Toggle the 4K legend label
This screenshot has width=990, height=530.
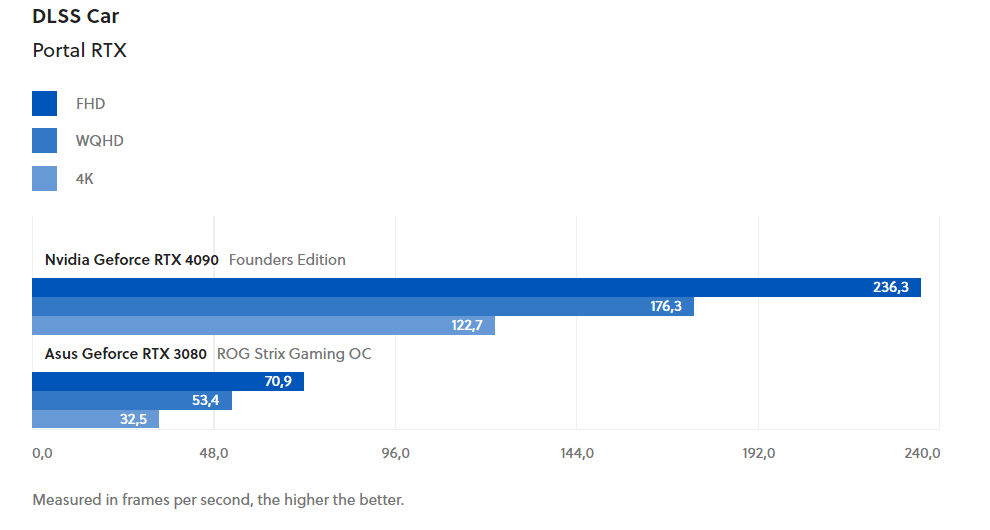pyautogui.click(x=85, y=179)
